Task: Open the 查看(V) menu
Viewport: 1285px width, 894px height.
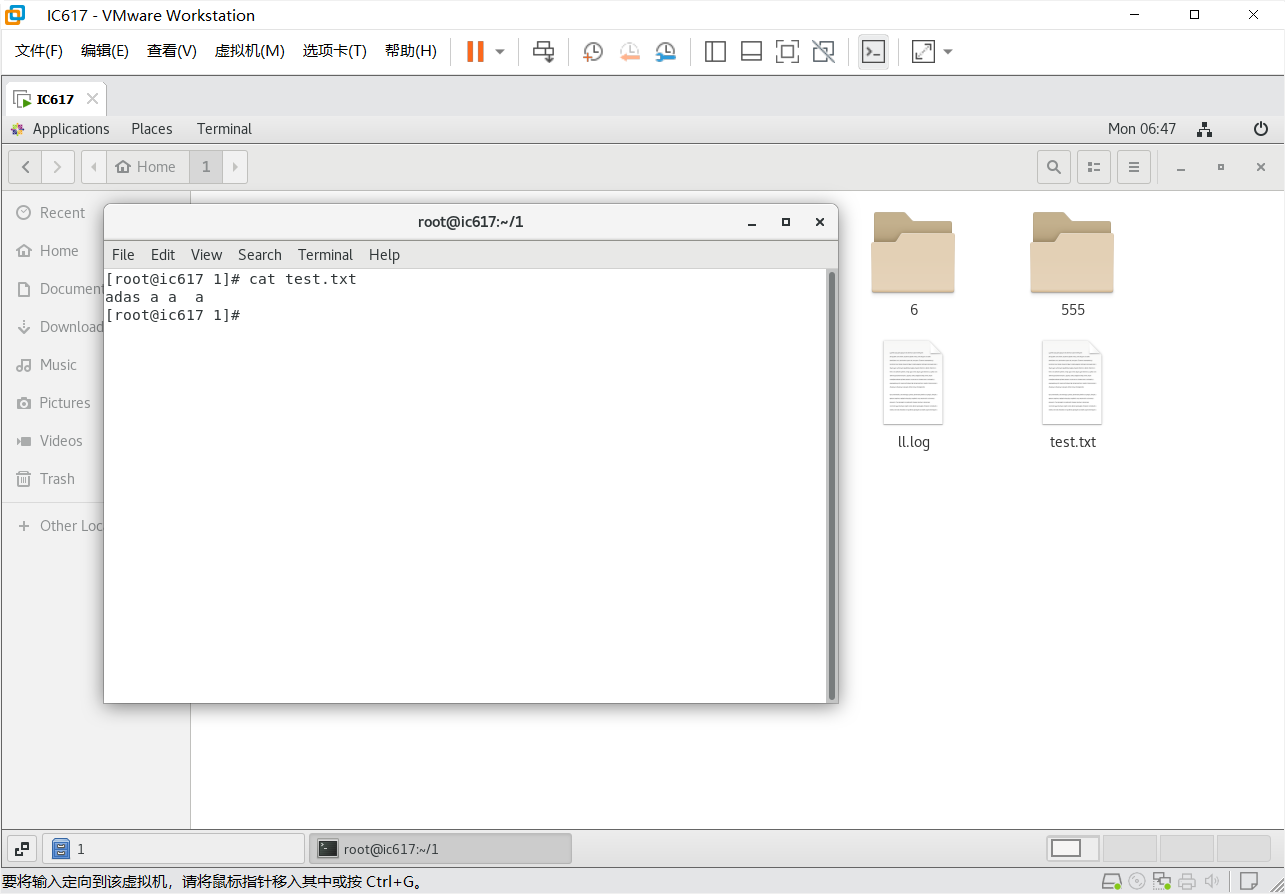Action: click(172, 51)
